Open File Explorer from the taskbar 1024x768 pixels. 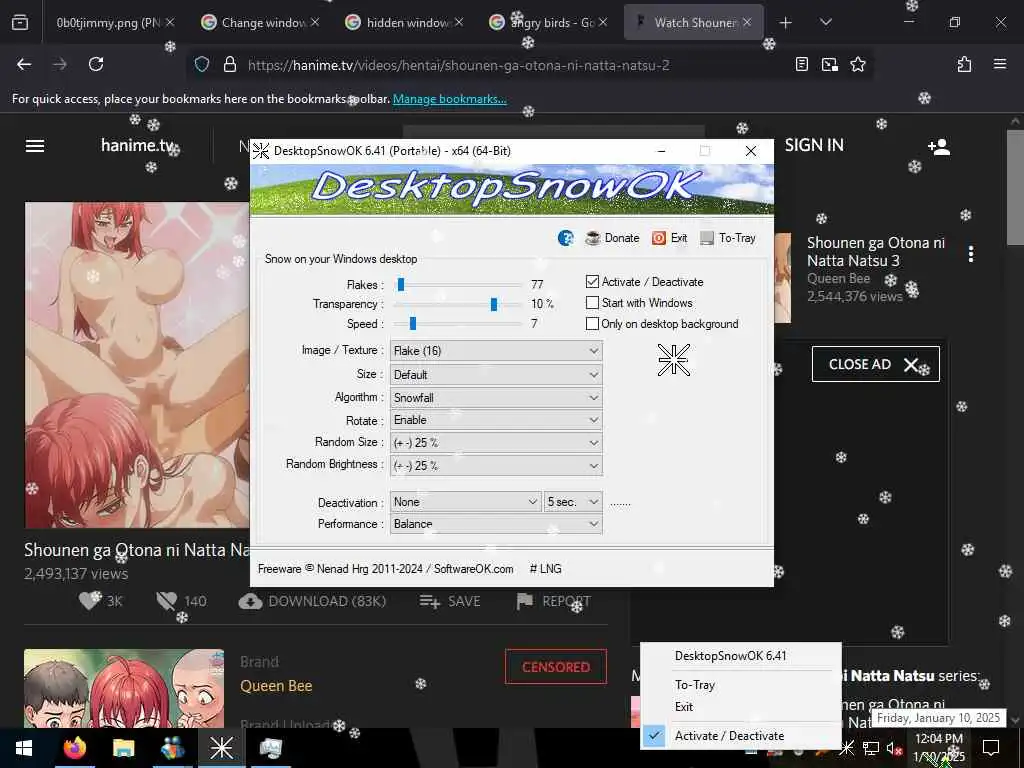pyautogui.click(x=123, y=748)
